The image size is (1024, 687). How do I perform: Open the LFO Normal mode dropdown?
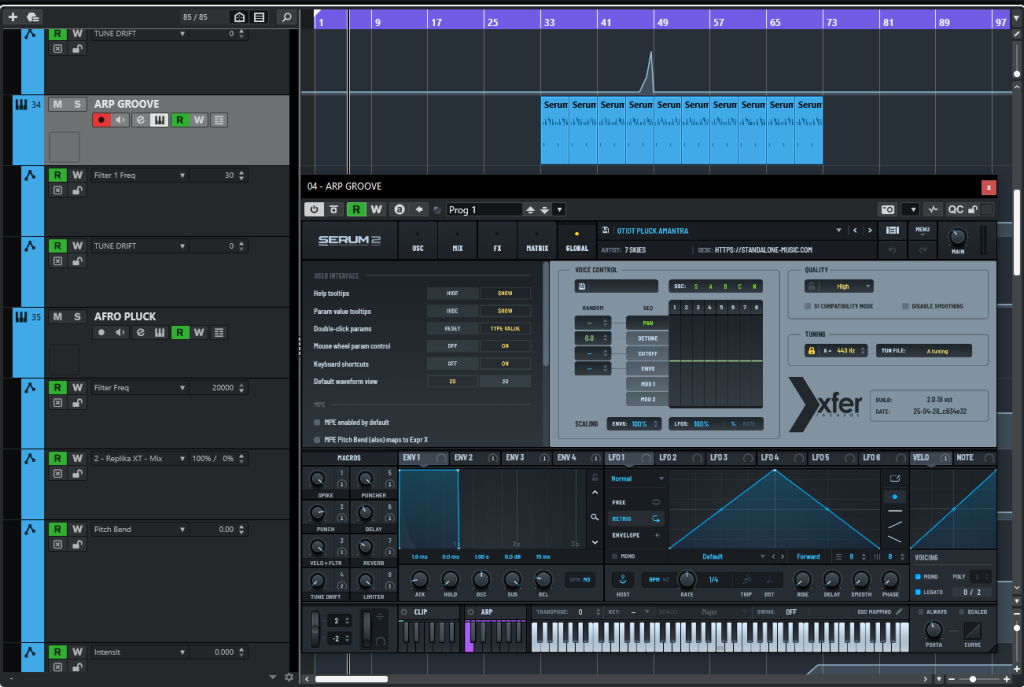(x=638, y=479)
